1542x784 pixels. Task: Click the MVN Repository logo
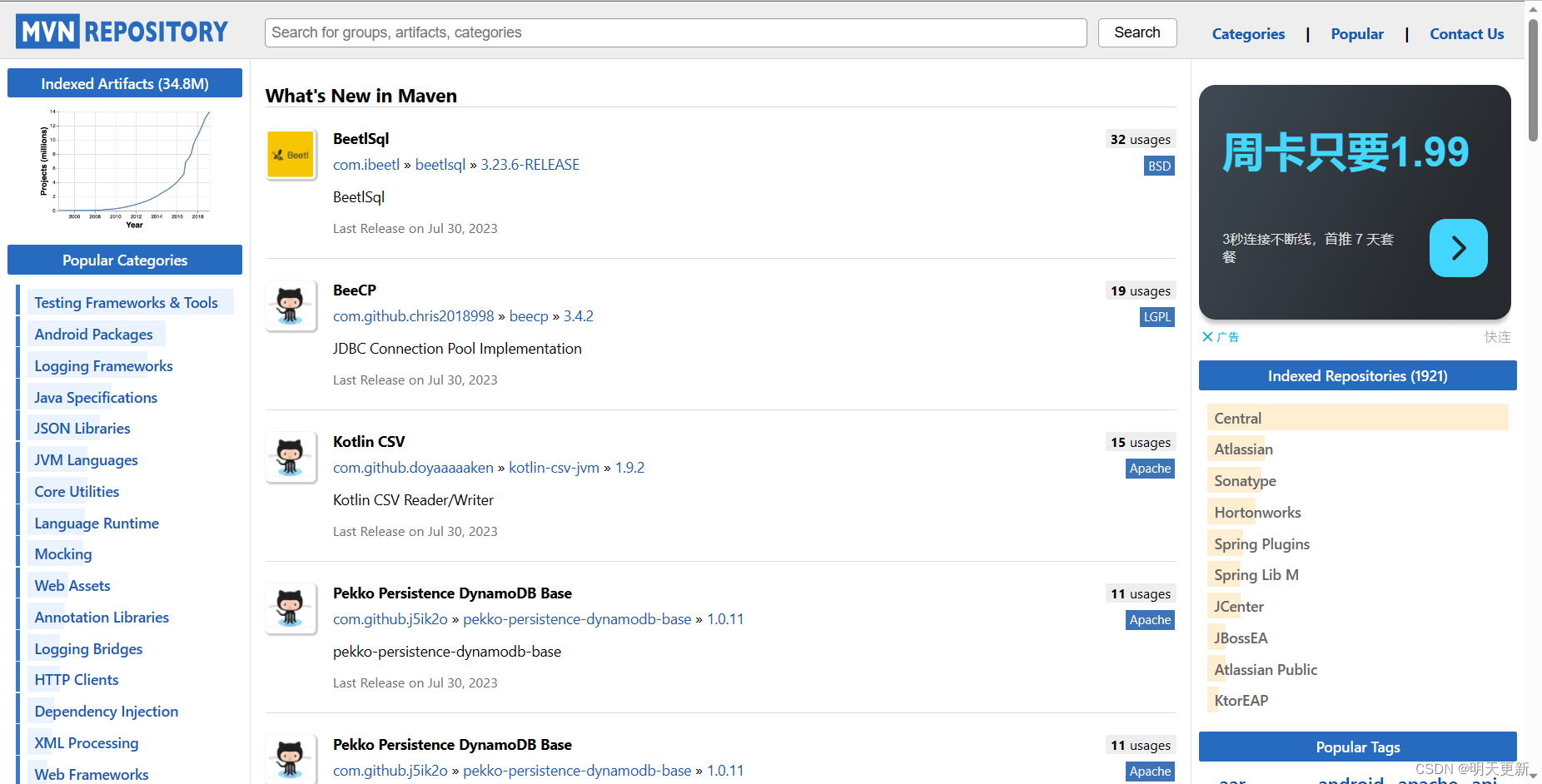(122, 32)
